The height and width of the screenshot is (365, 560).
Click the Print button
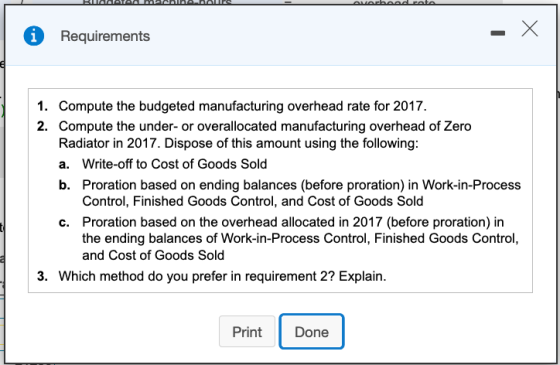(247, 332)
